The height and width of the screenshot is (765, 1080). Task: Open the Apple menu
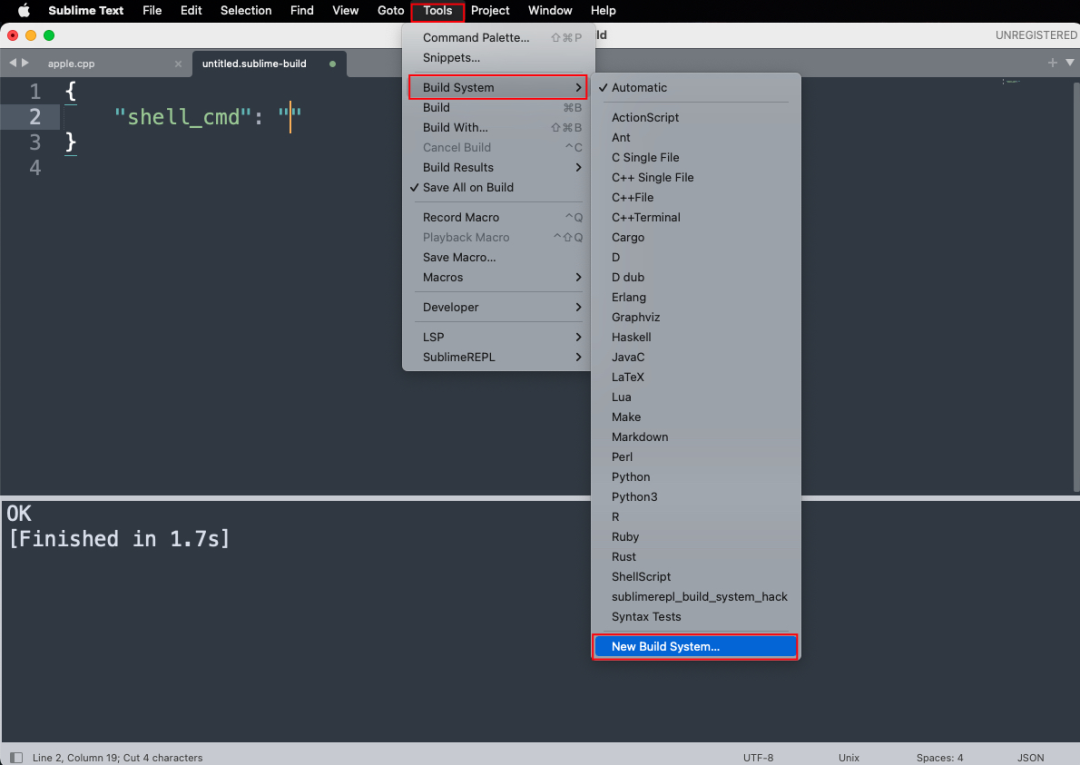pyautogui.click(x=23, y=10)
